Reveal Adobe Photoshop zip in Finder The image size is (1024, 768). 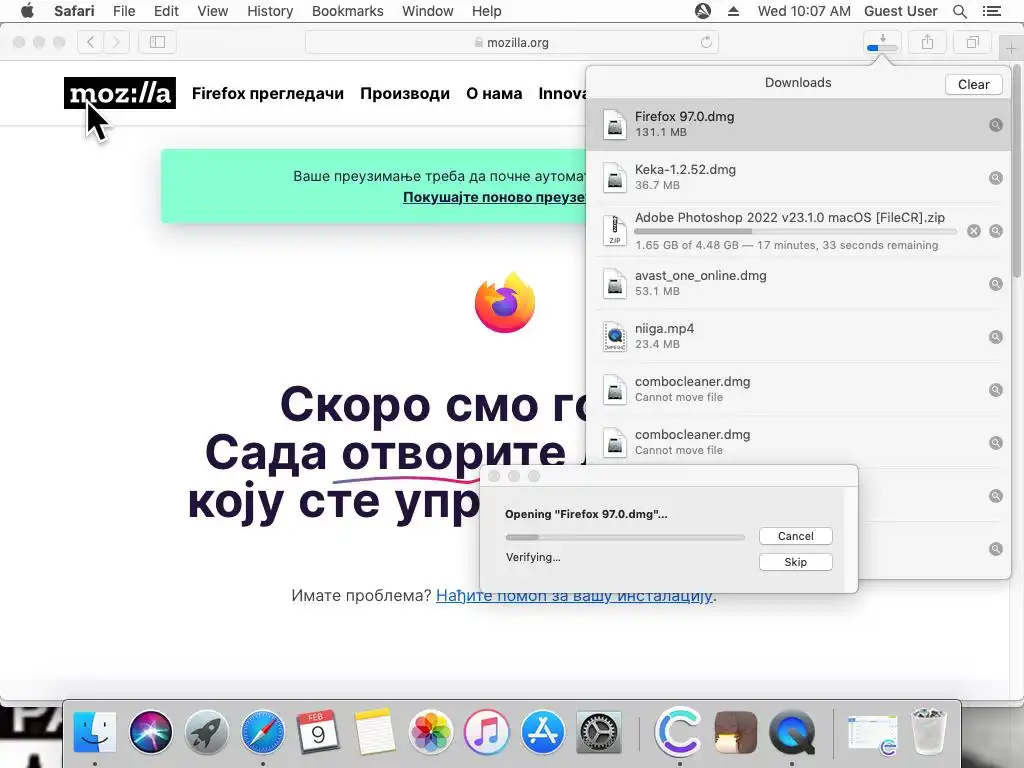[x=995, y=231]
